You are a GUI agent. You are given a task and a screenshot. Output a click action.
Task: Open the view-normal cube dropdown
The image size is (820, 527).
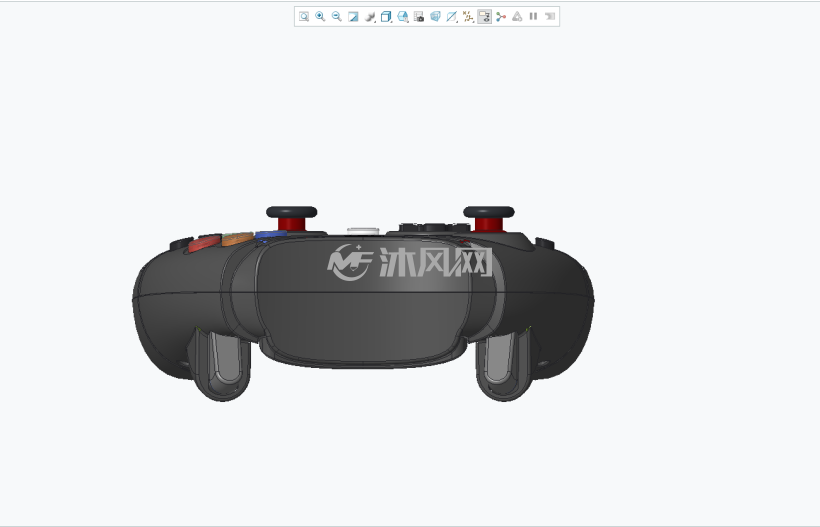(403, 16)
